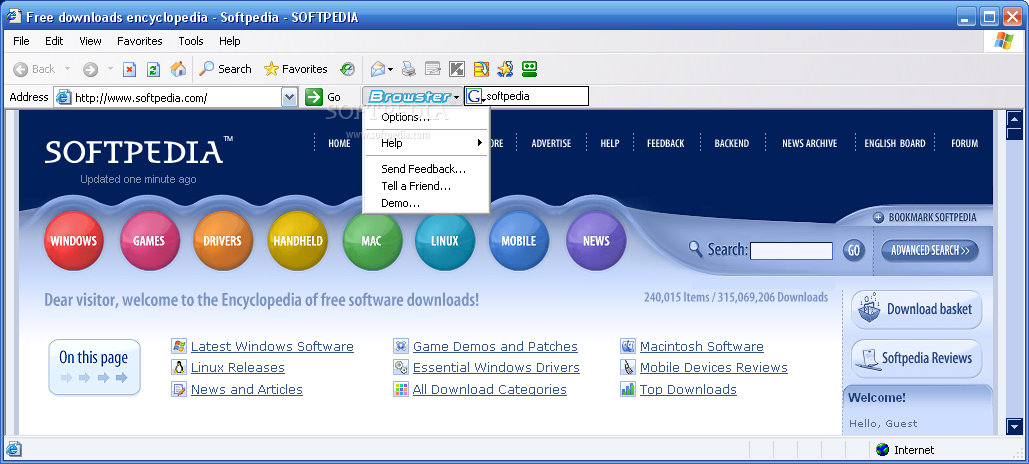This screenshot has width=1029, height=464.
Task: Click the GO button next to Search
Action: 854,250
